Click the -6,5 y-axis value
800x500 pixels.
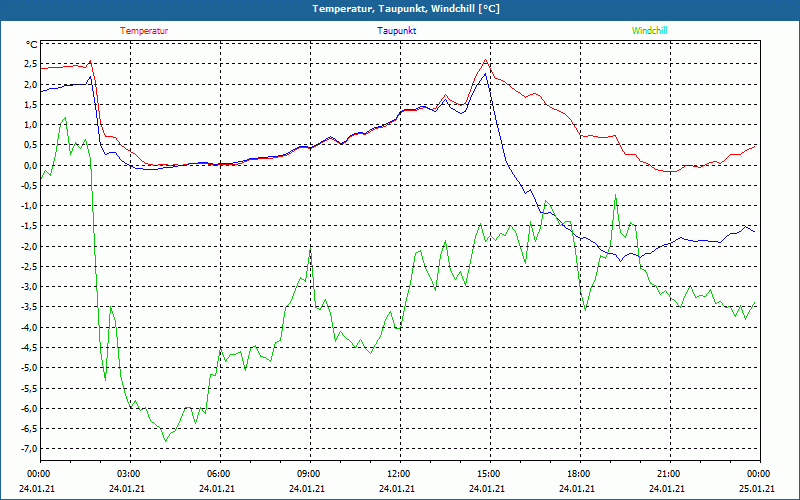29,429
